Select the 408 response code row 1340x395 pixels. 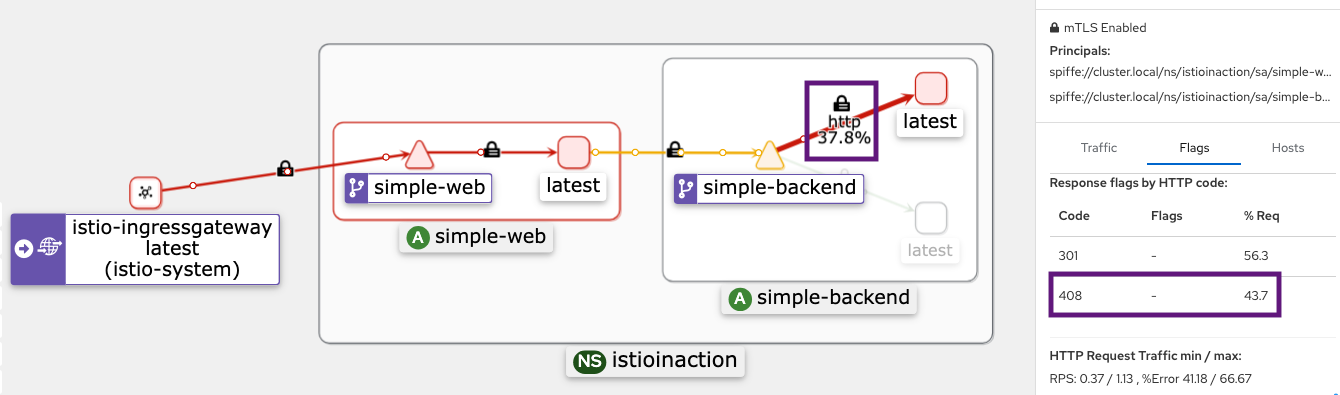point(1164,295)
